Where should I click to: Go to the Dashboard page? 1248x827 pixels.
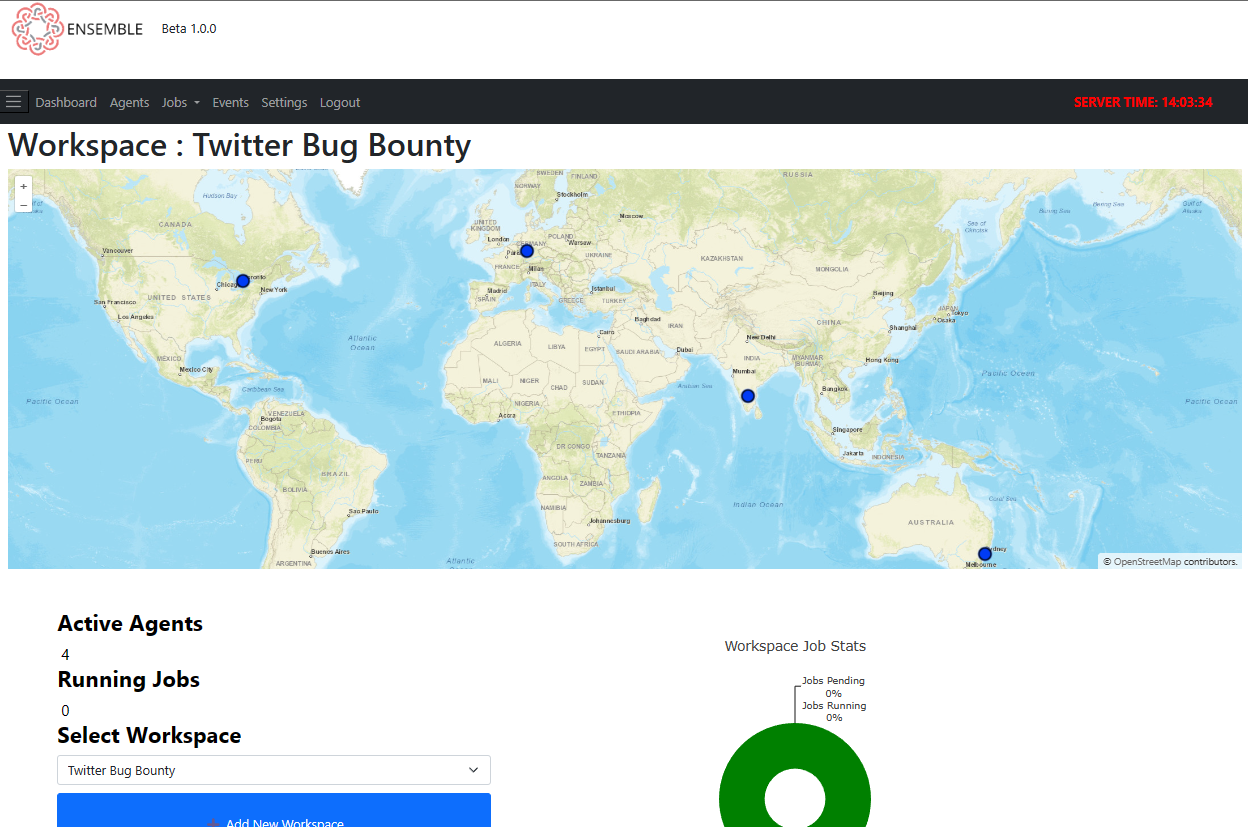coord(66,102)
